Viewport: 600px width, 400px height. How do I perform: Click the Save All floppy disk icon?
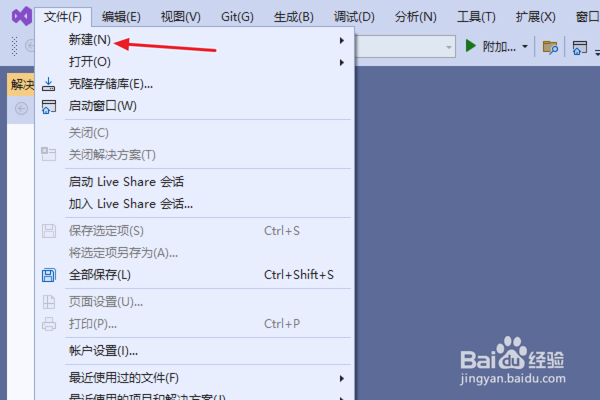click(x=49, y=275)
